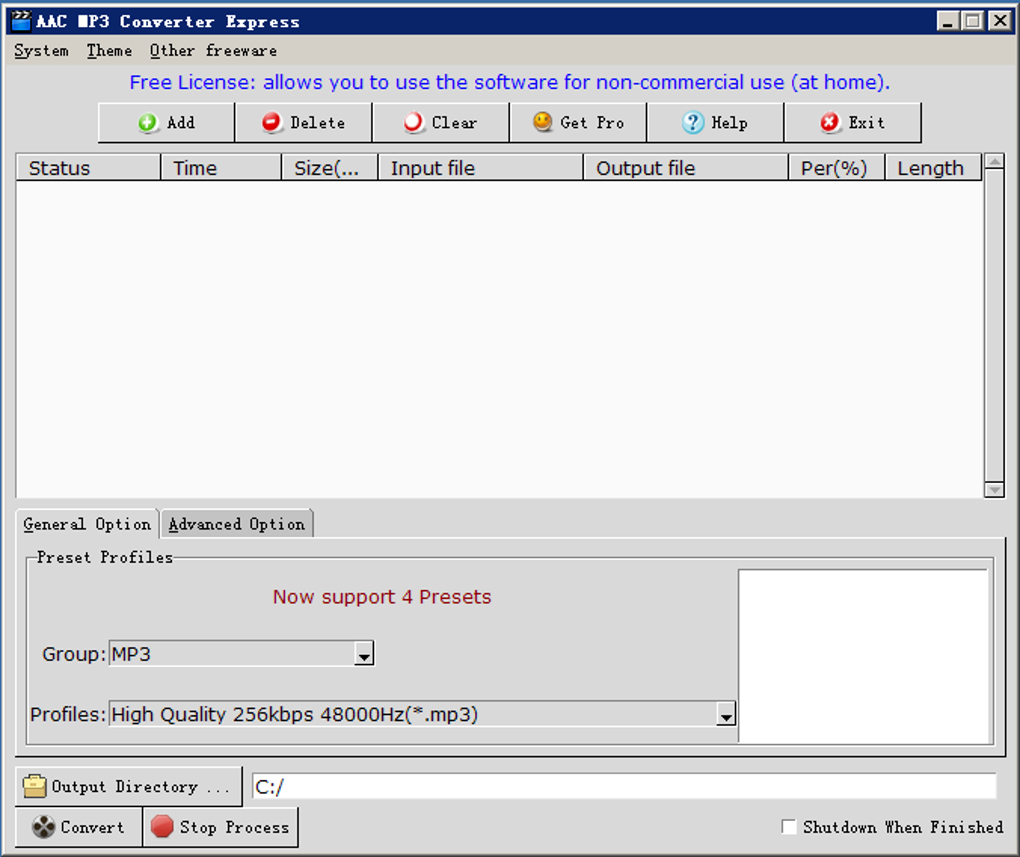Click the 'Now support 4 Presets' text

coord(382,597)
